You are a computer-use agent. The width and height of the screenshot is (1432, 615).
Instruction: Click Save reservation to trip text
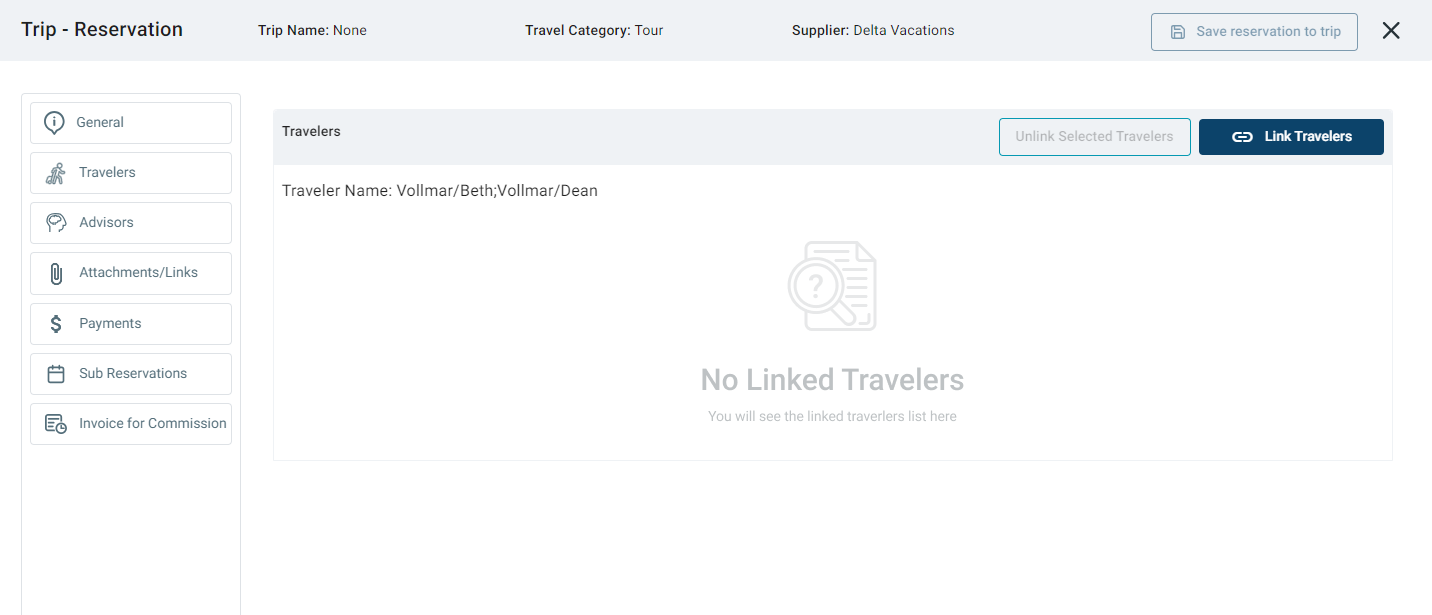pyautogui.click(x=1268, y=32)
